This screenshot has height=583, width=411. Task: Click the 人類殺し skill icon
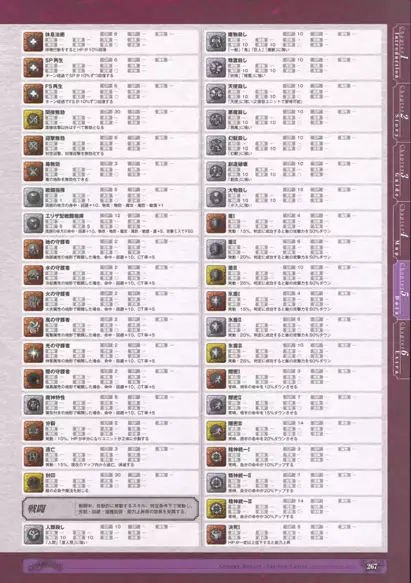pos(33,534)
